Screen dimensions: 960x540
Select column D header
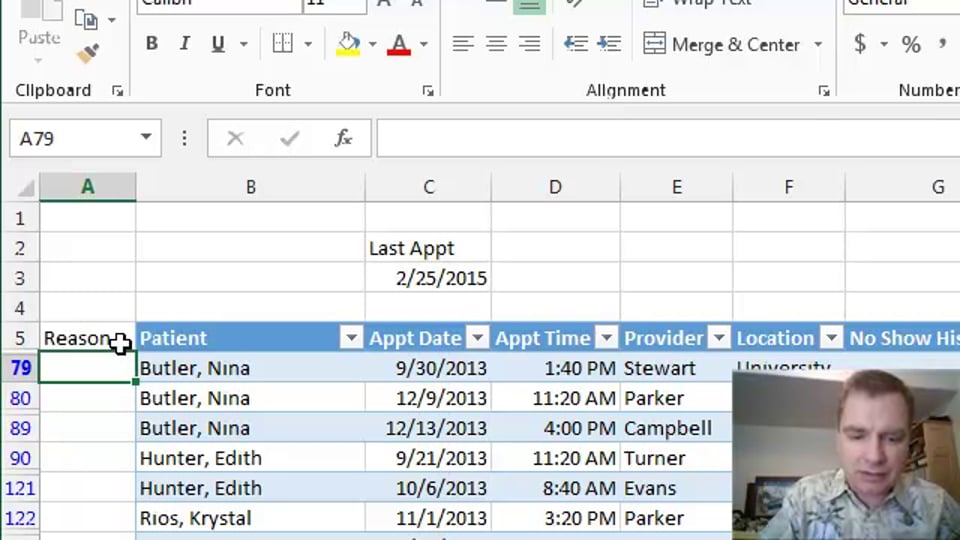tap(555, 187)
